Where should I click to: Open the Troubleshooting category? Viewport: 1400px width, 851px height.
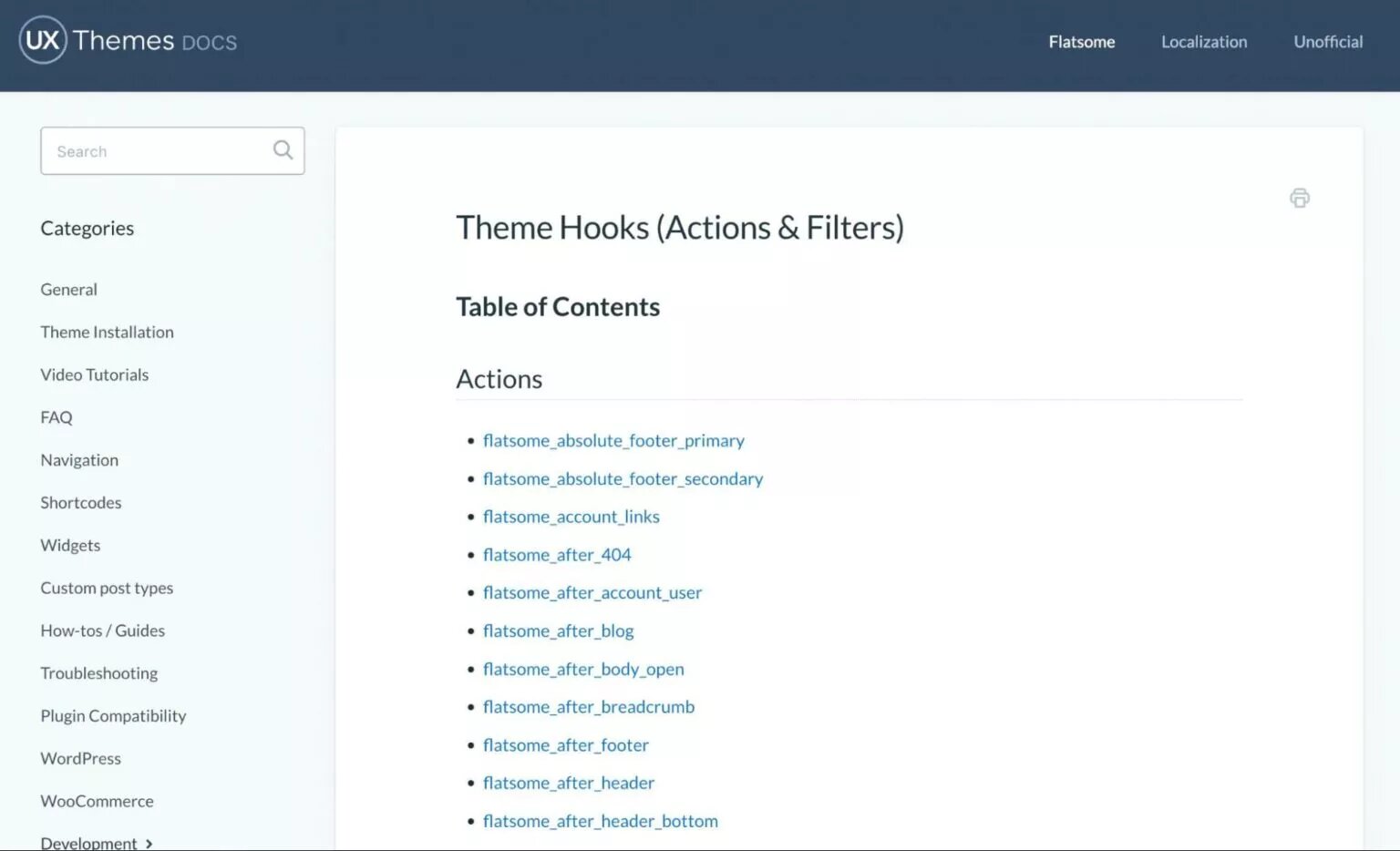click(x=98, y=672)
